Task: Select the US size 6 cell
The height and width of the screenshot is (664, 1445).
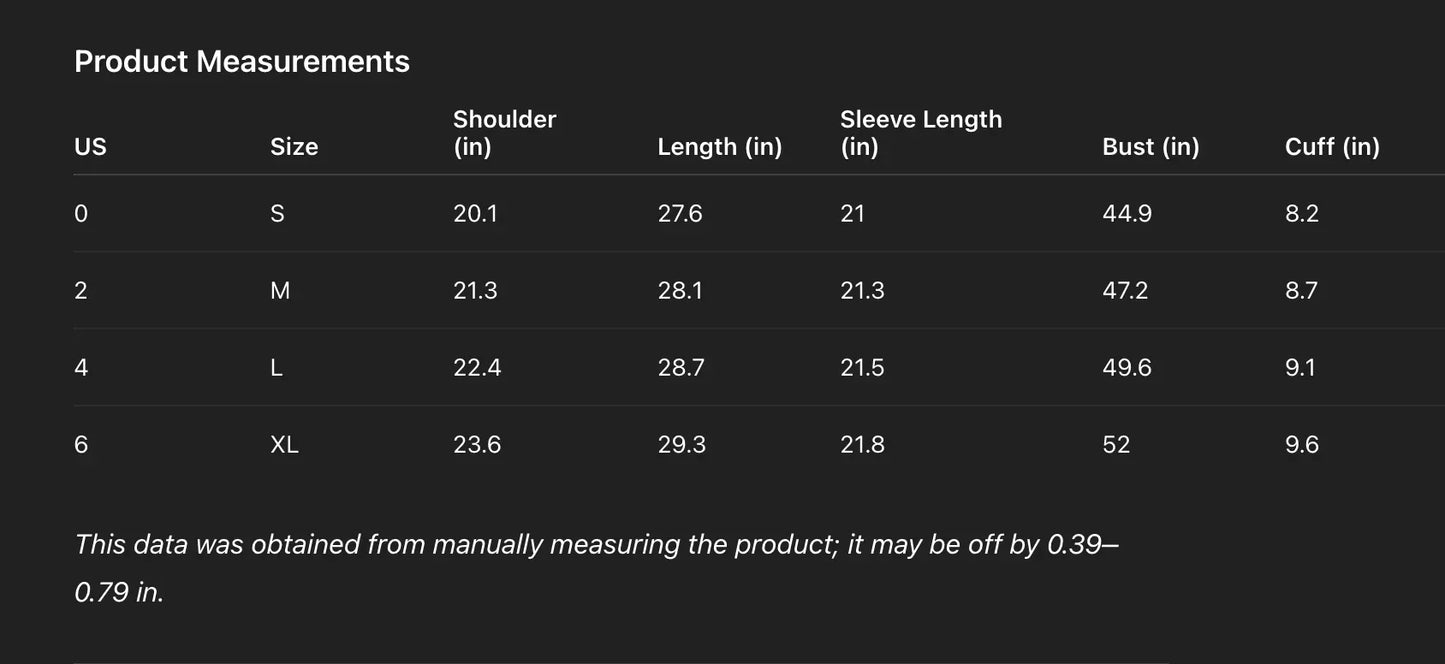Action: pos(81,445)
